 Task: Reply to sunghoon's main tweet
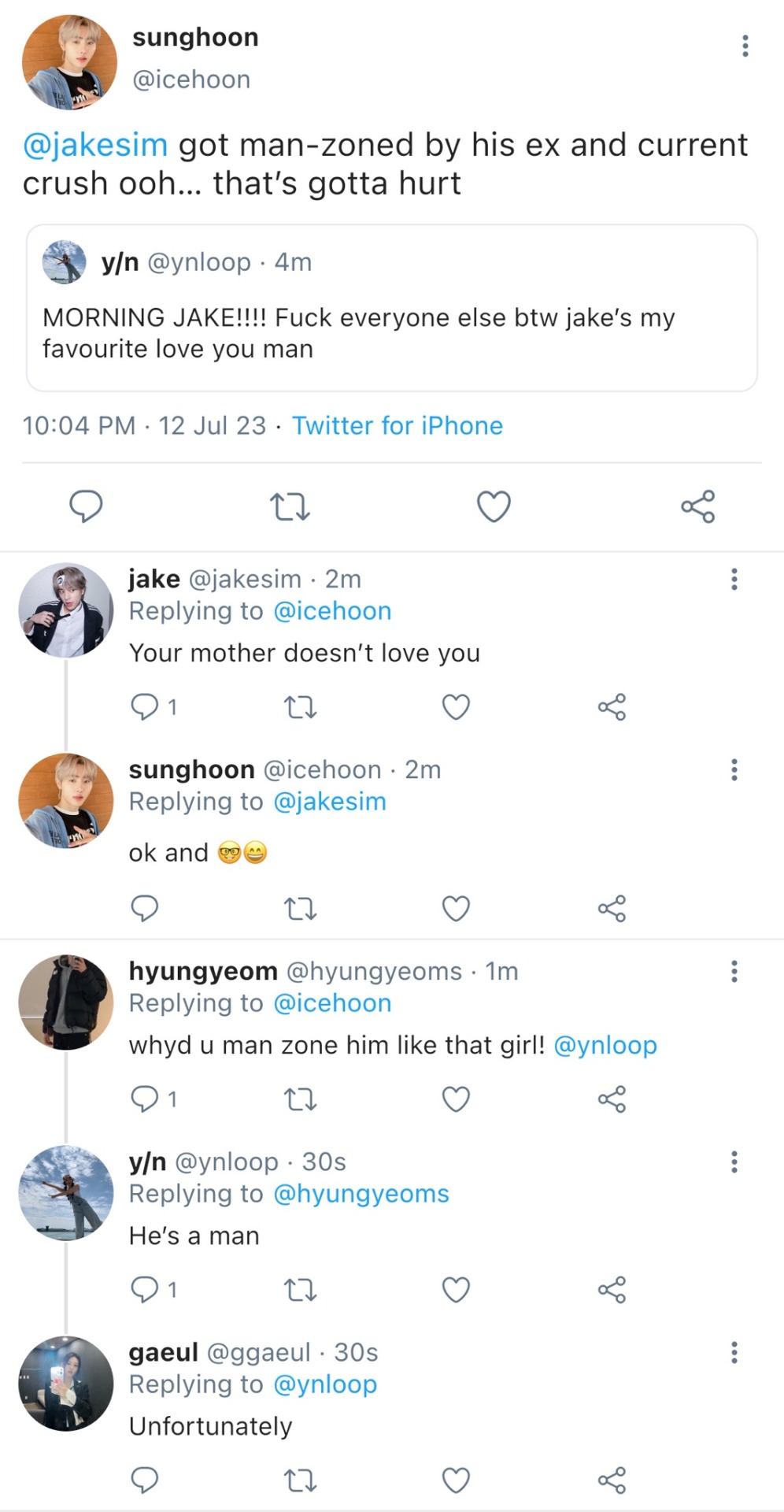coord(86,506)
